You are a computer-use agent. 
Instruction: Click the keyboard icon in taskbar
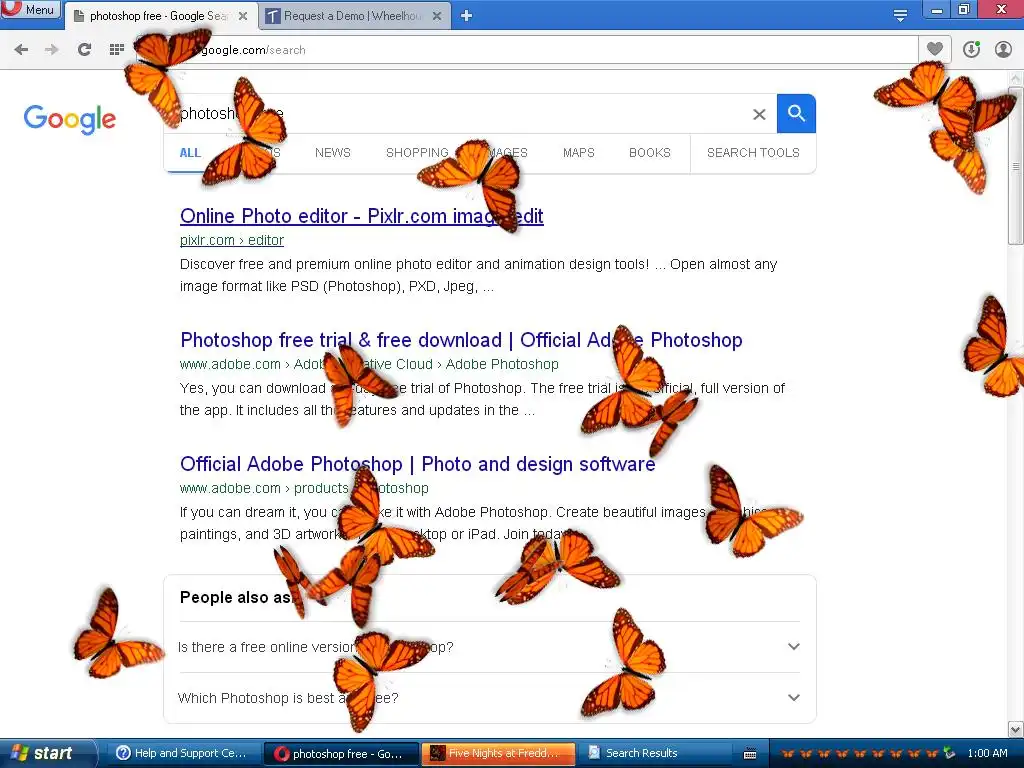click(x=750, y=754)
